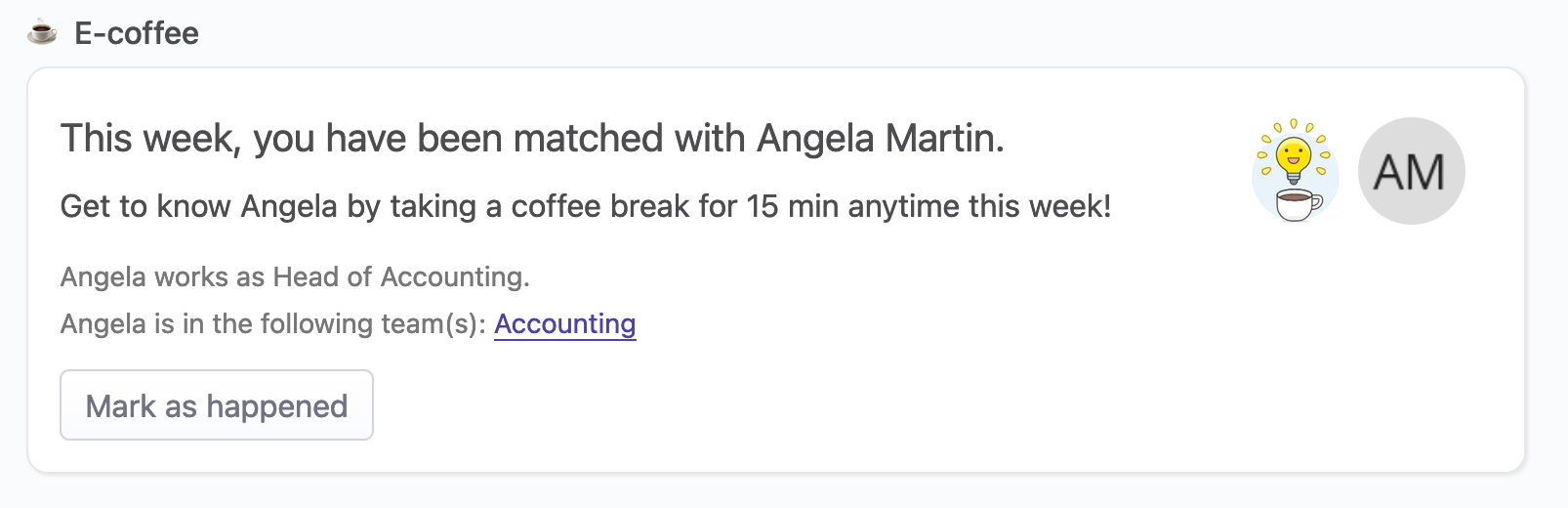The width and height of the screenshot is (1568, 508).
Task: Open the Accounting team link
Action: (x=564, y=323)
